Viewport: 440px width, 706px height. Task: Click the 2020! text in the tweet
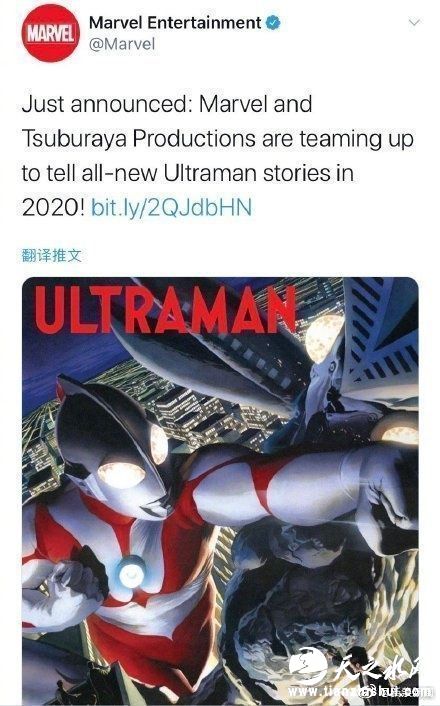coord(53,208)
